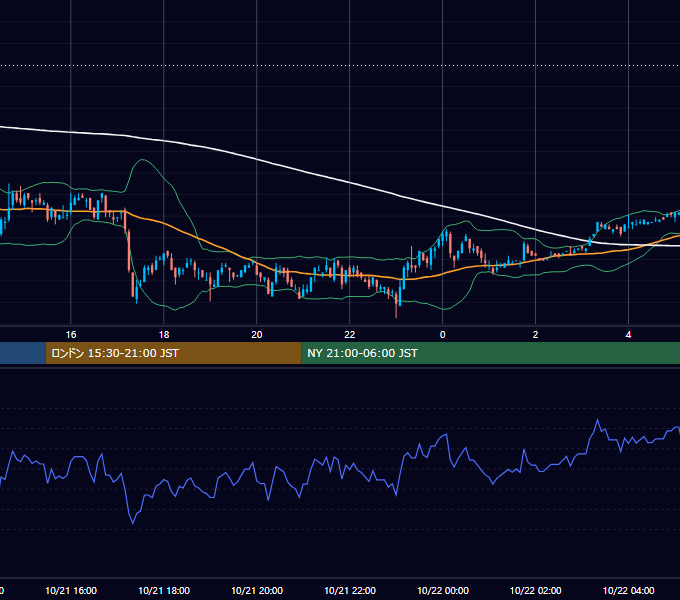Click the 0 hour label on price chart axis
The height and width of the screenshot is (600, 680).
(442, 335)
